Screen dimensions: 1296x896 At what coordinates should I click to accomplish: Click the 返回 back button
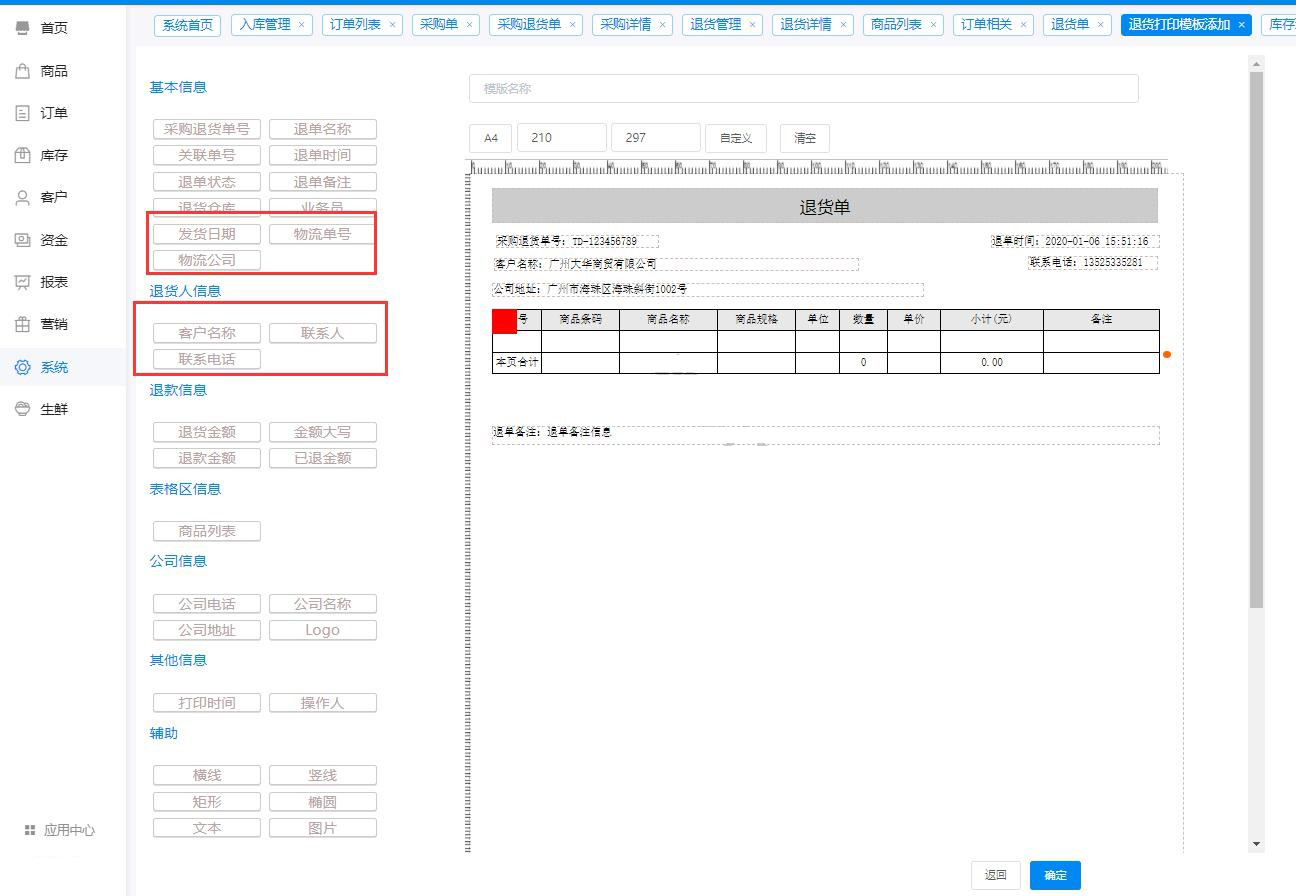[995, 875]
